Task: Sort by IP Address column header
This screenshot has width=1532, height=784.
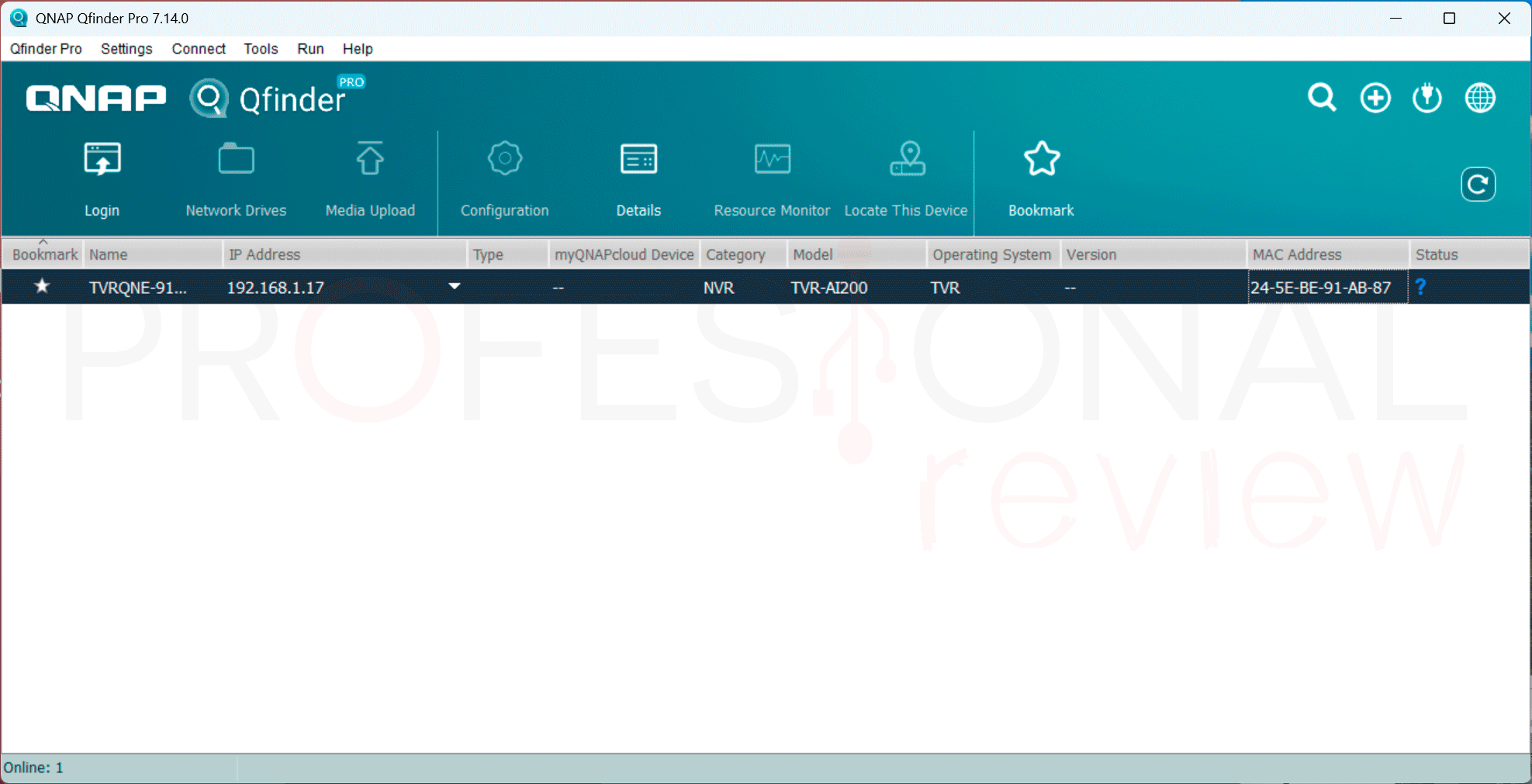Action: pos(346,254)
